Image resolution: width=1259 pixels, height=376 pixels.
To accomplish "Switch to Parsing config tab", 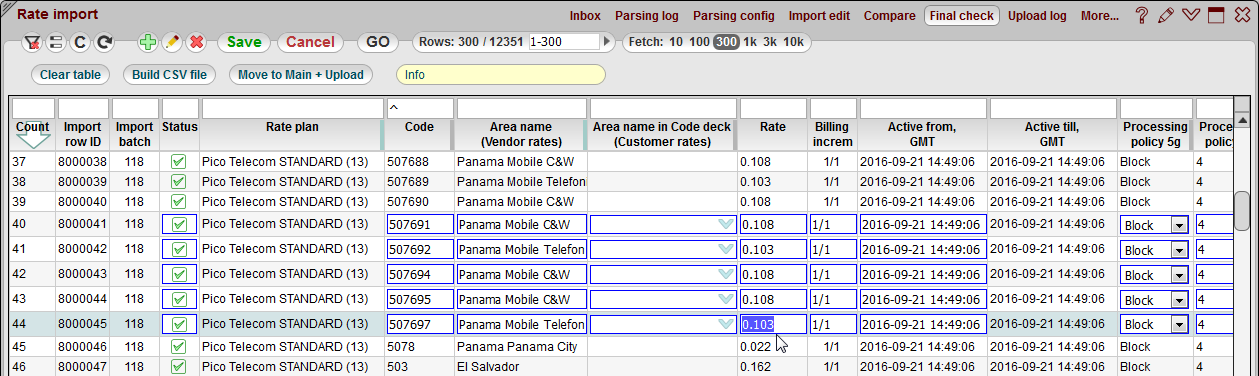I will (x=734, y=16).
